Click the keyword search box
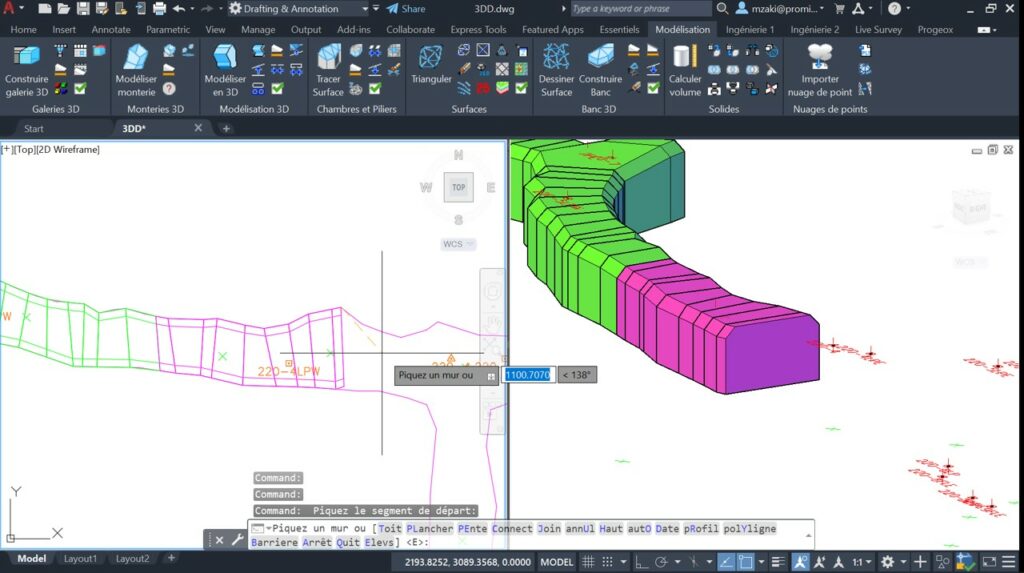Viewport: 1024px width, 573px height. click(x=641, y=8)
